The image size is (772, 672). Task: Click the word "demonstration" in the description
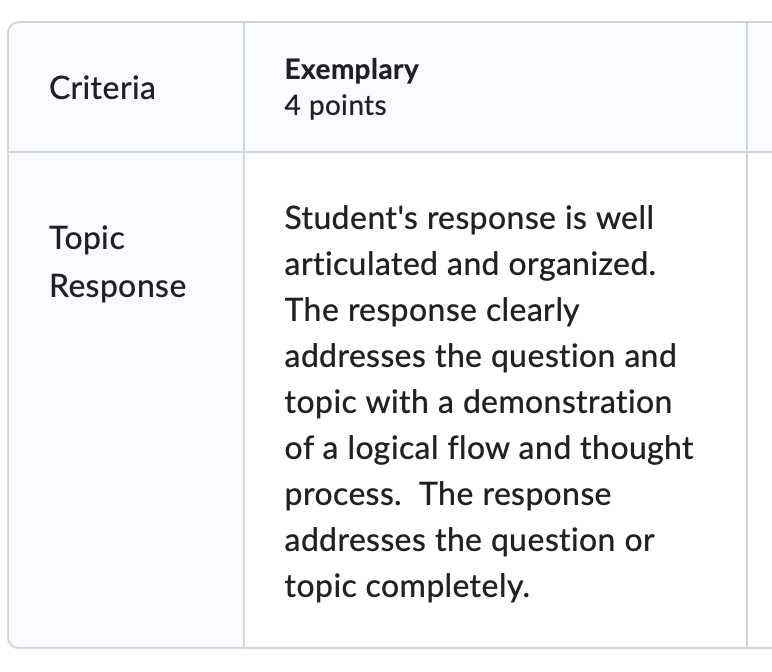pos(568,402)
